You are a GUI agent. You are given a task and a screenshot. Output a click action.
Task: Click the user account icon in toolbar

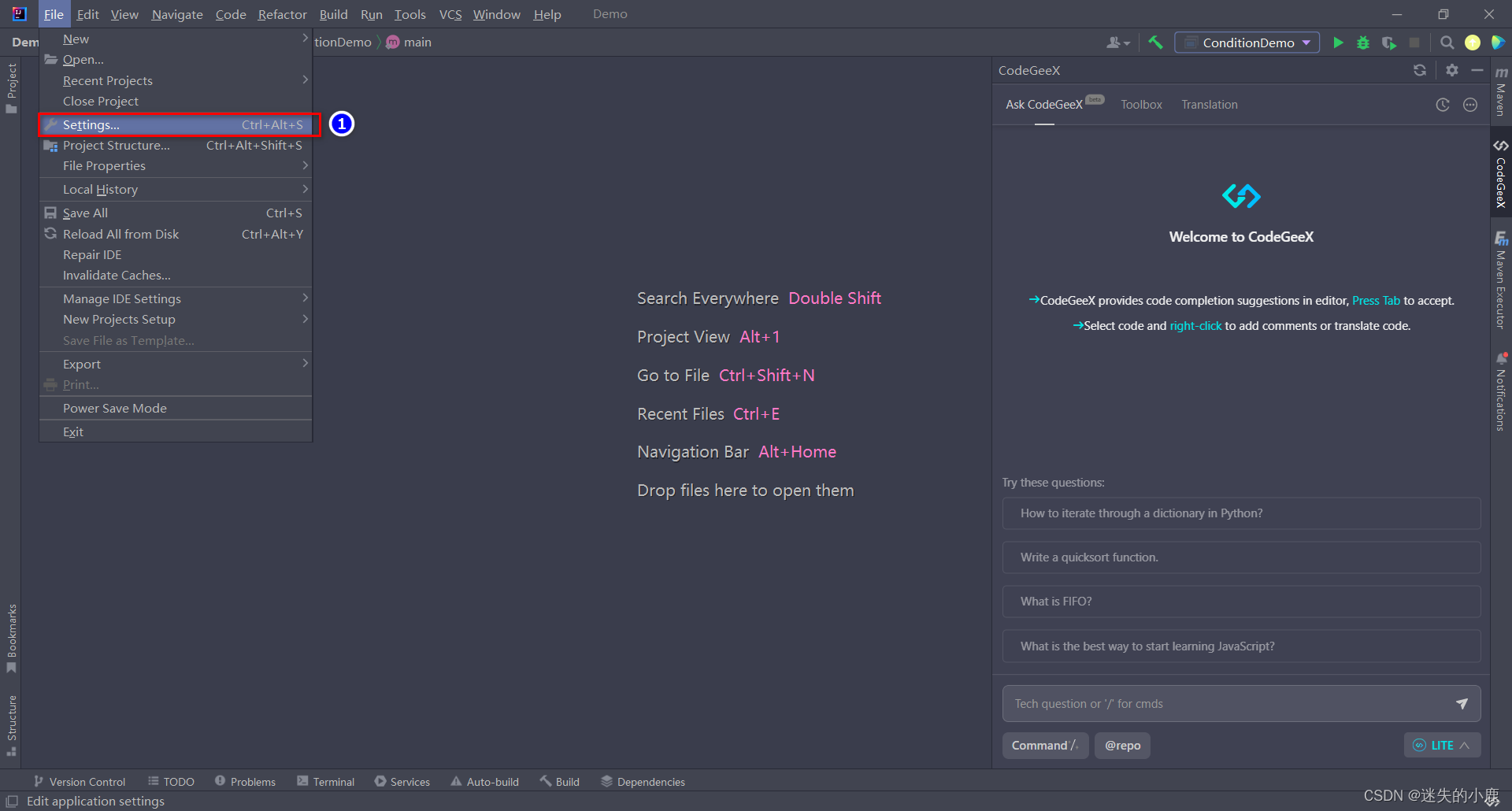1118,43
